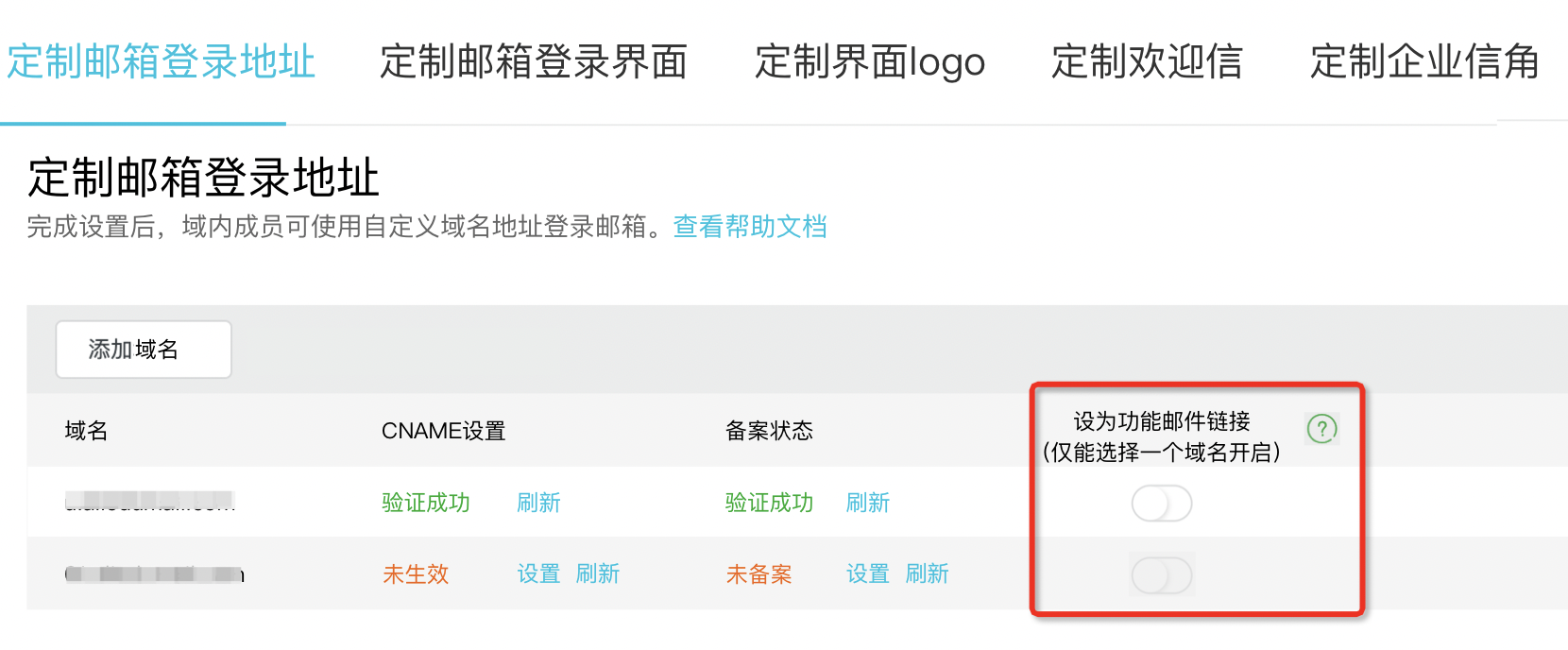The image size is (1568, 650).
Task: Click the second row's blurred domain name
Action: pyautogui.click(x=154, y=573)
